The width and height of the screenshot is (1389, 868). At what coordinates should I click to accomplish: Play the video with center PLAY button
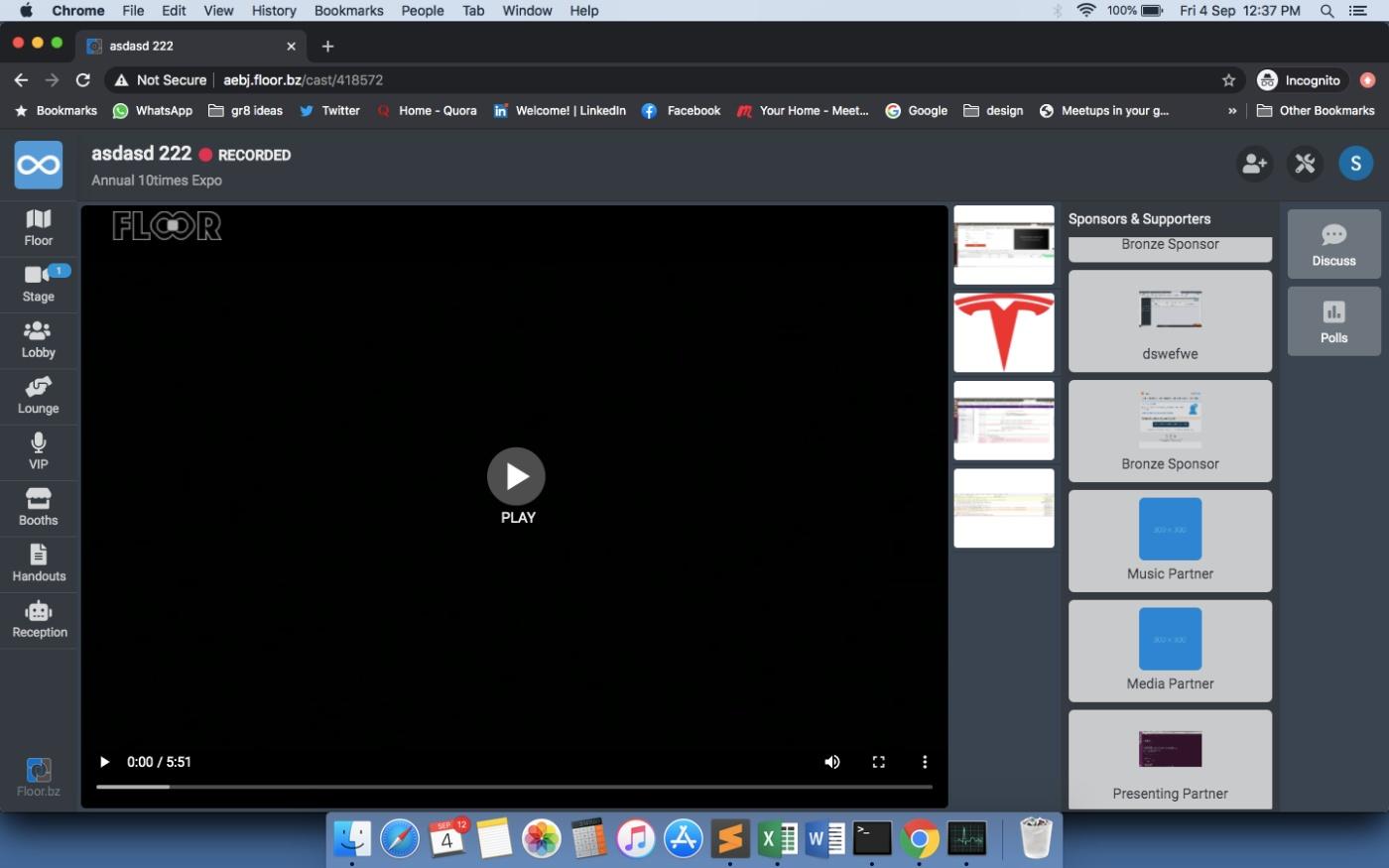516,476
